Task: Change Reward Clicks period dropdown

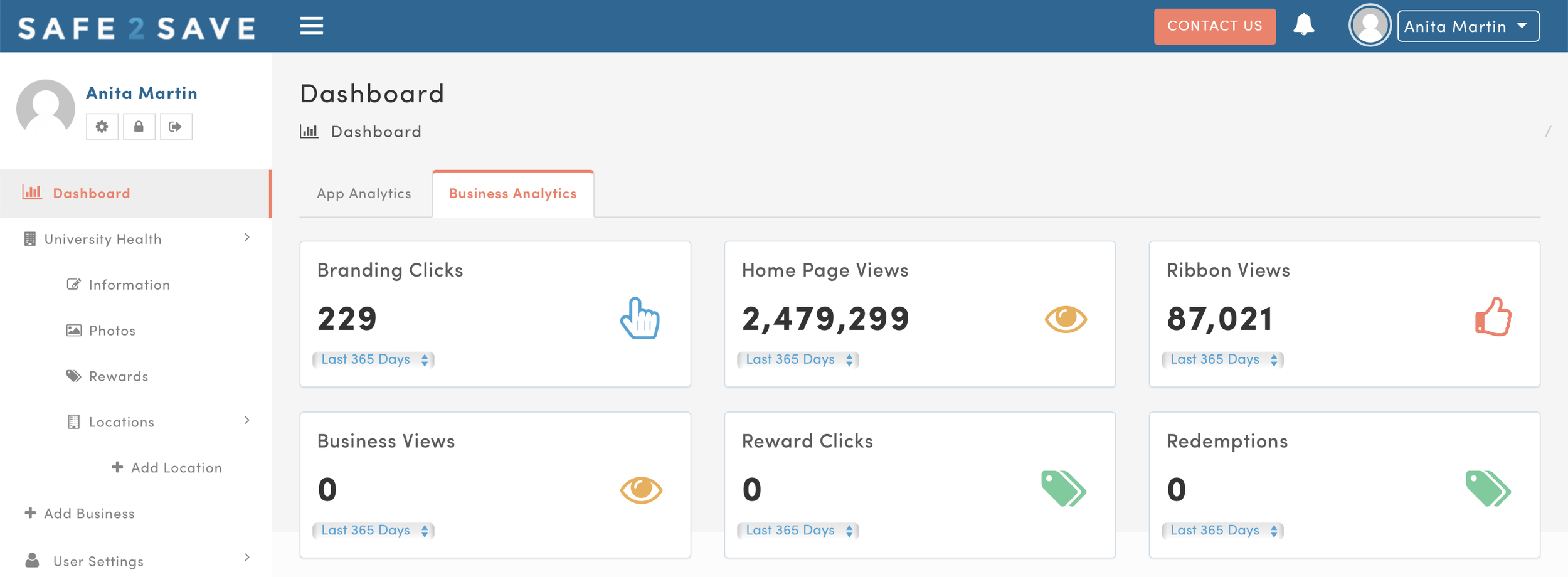Action: [x=798, y=531]
